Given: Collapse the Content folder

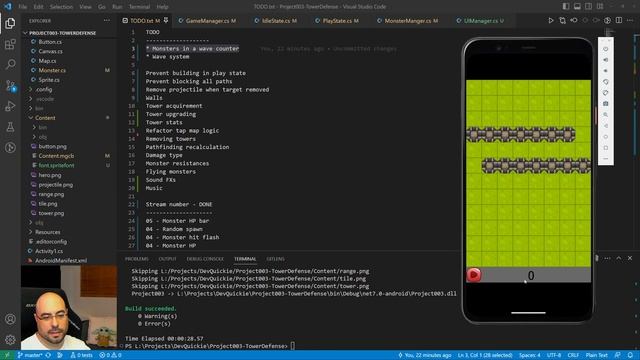Looking at the screenshot, I should point(69,118).
